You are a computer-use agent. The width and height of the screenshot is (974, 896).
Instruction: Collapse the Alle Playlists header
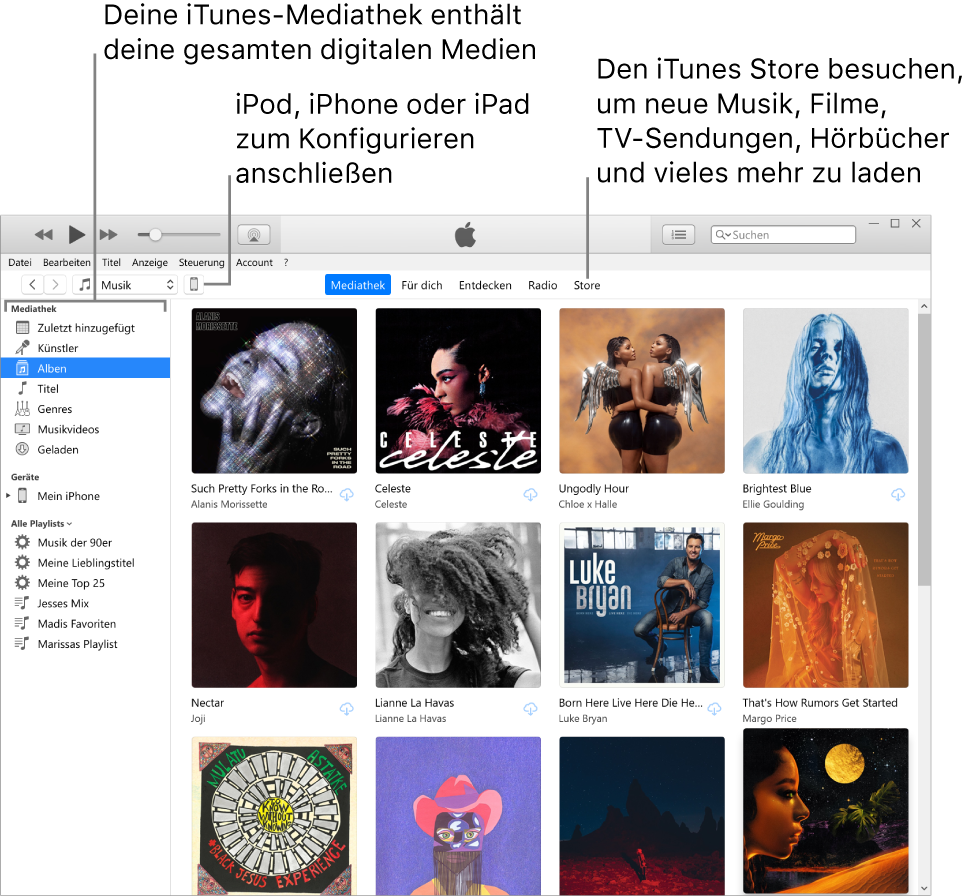[41, 524]
